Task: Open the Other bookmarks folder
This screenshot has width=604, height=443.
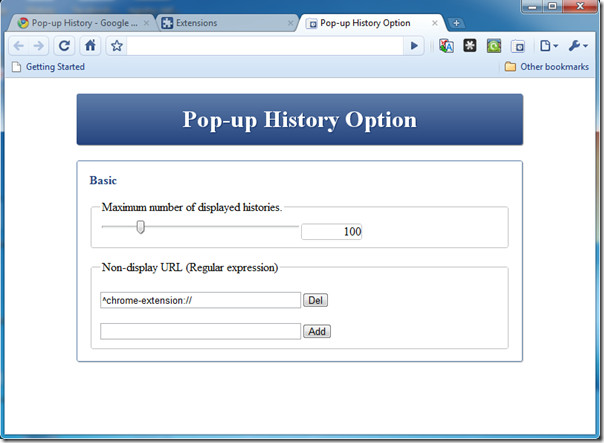Action: coord(547,67)
